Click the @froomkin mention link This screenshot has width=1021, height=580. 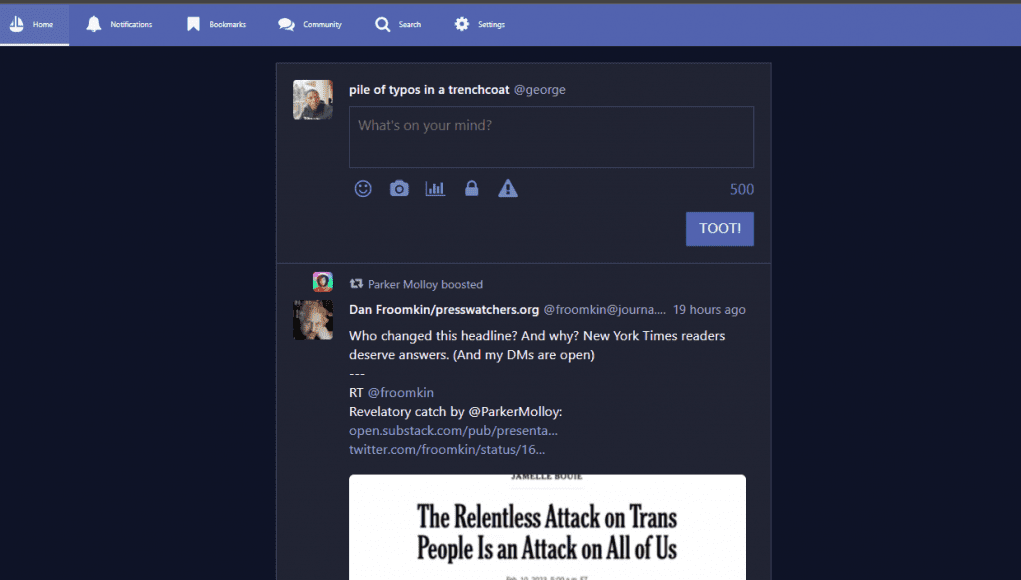400,393
